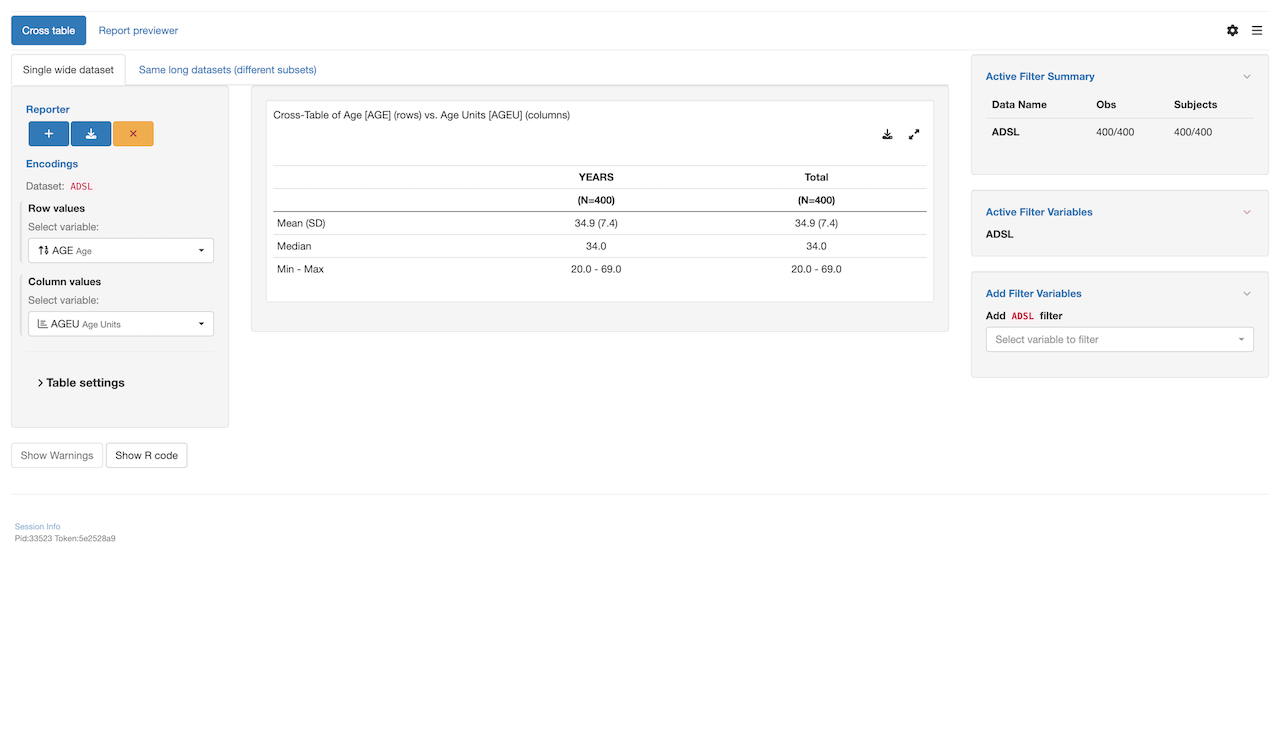Click the orange reset reporter button
Image resolution: width=1280 pixels, height=738 pixels.
coord(133,134)
